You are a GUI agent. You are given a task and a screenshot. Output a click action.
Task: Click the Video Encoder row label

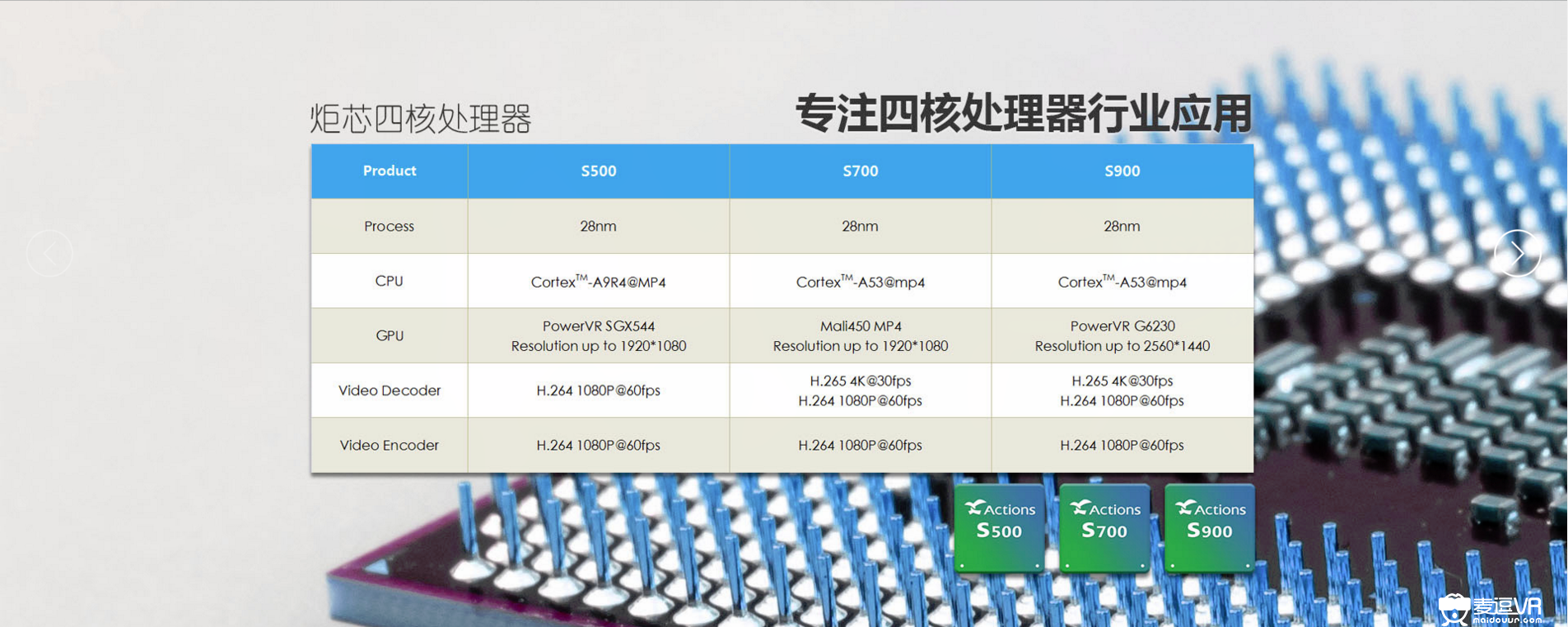pos(390,445)
